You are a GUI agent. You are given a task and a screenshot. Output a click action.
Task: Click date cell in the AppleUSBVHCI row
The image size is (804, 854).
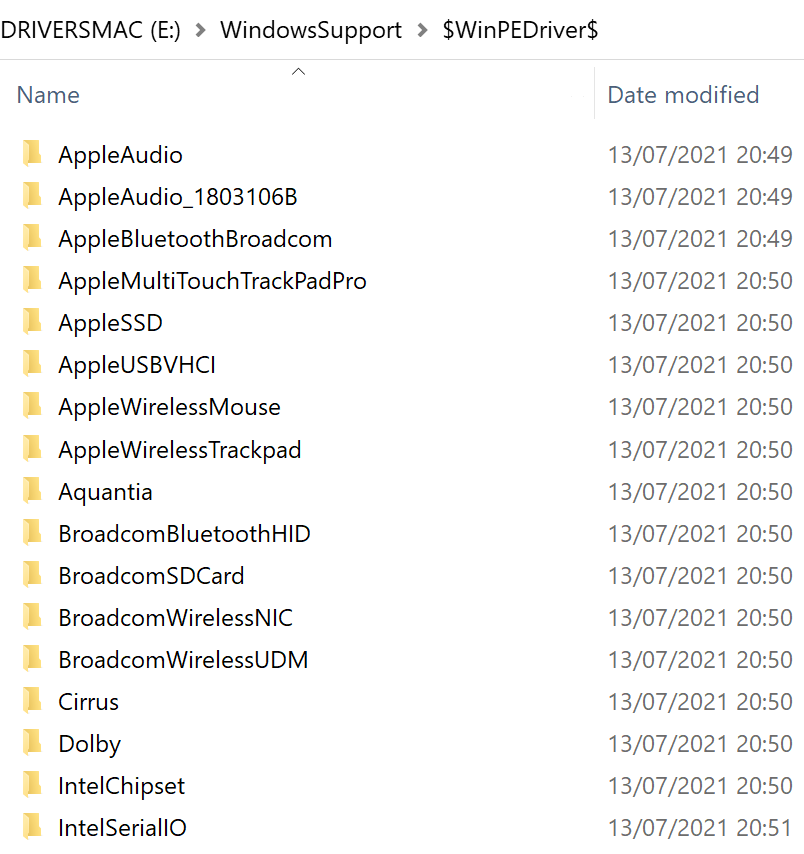click(x=700, y=365)
